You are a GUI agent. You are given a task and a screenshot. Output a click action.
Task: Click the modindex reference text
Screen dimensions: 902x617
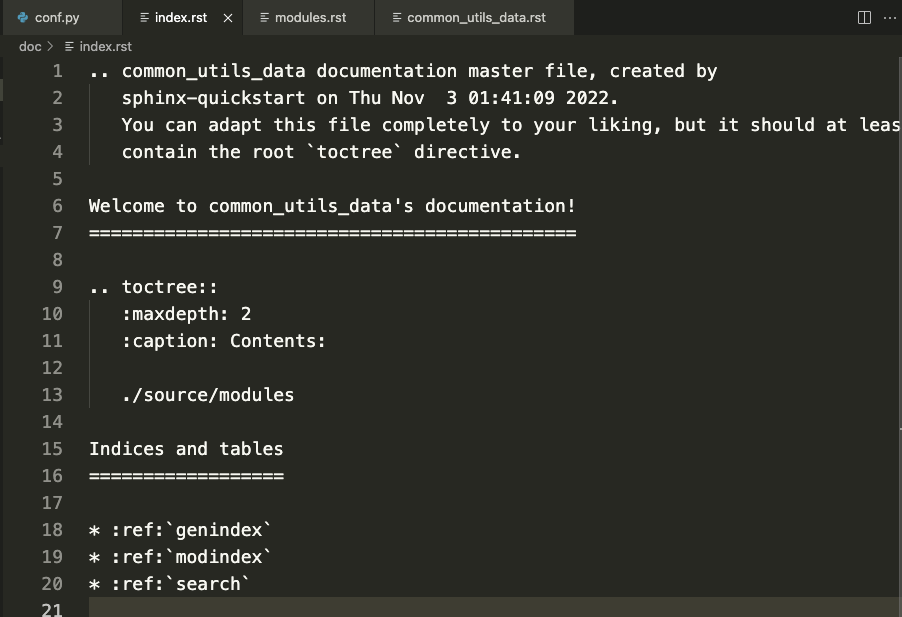click(223, 557)
